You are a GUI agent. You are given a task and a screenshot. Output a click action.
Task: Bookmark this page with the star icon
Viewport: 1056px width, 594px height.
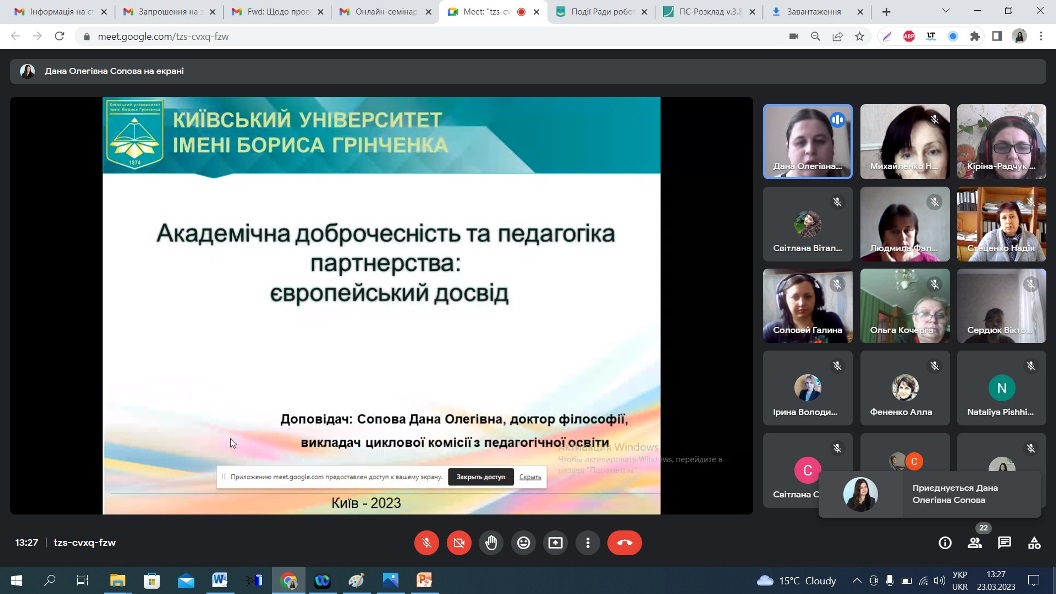859,36
